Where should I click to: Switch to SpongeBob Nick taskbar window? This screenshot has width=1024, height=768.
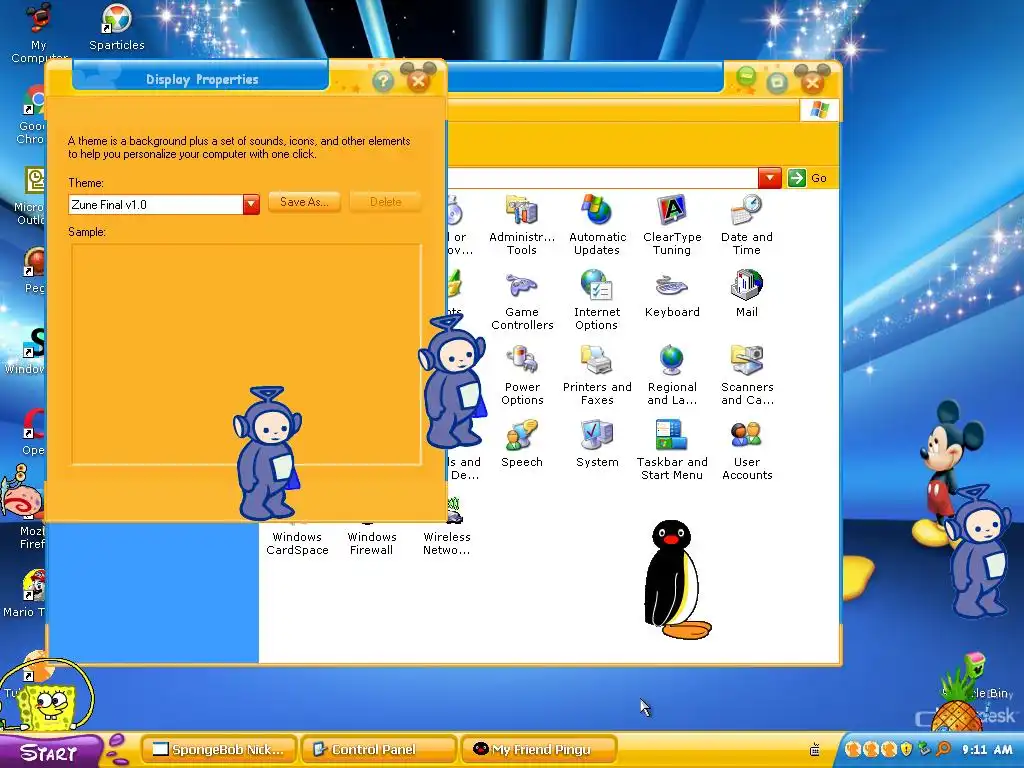click(219, 750)
